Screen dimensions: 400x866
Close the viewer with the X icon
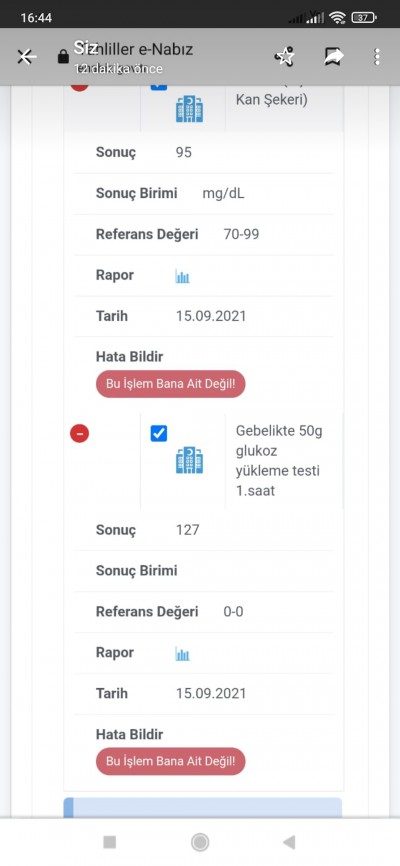point(26,56)
